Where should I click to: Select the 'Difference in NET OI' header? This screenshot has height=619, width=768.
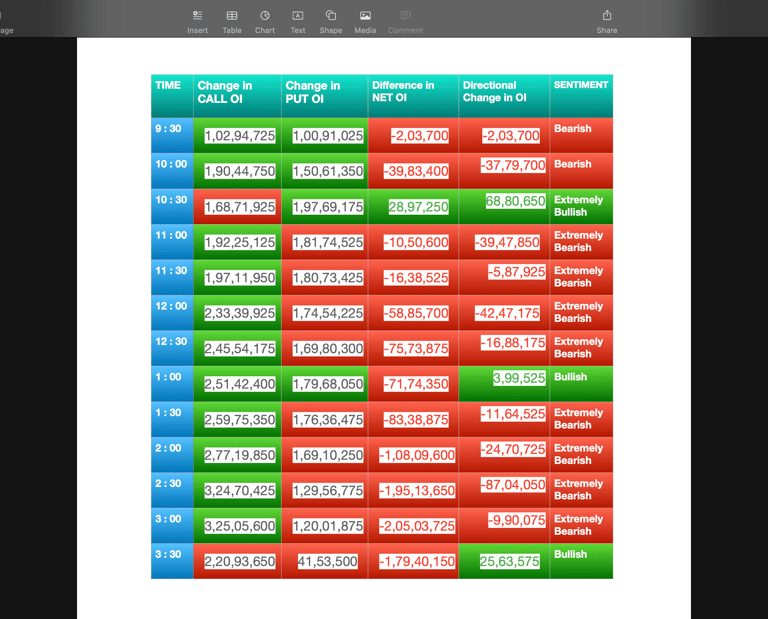413,96
